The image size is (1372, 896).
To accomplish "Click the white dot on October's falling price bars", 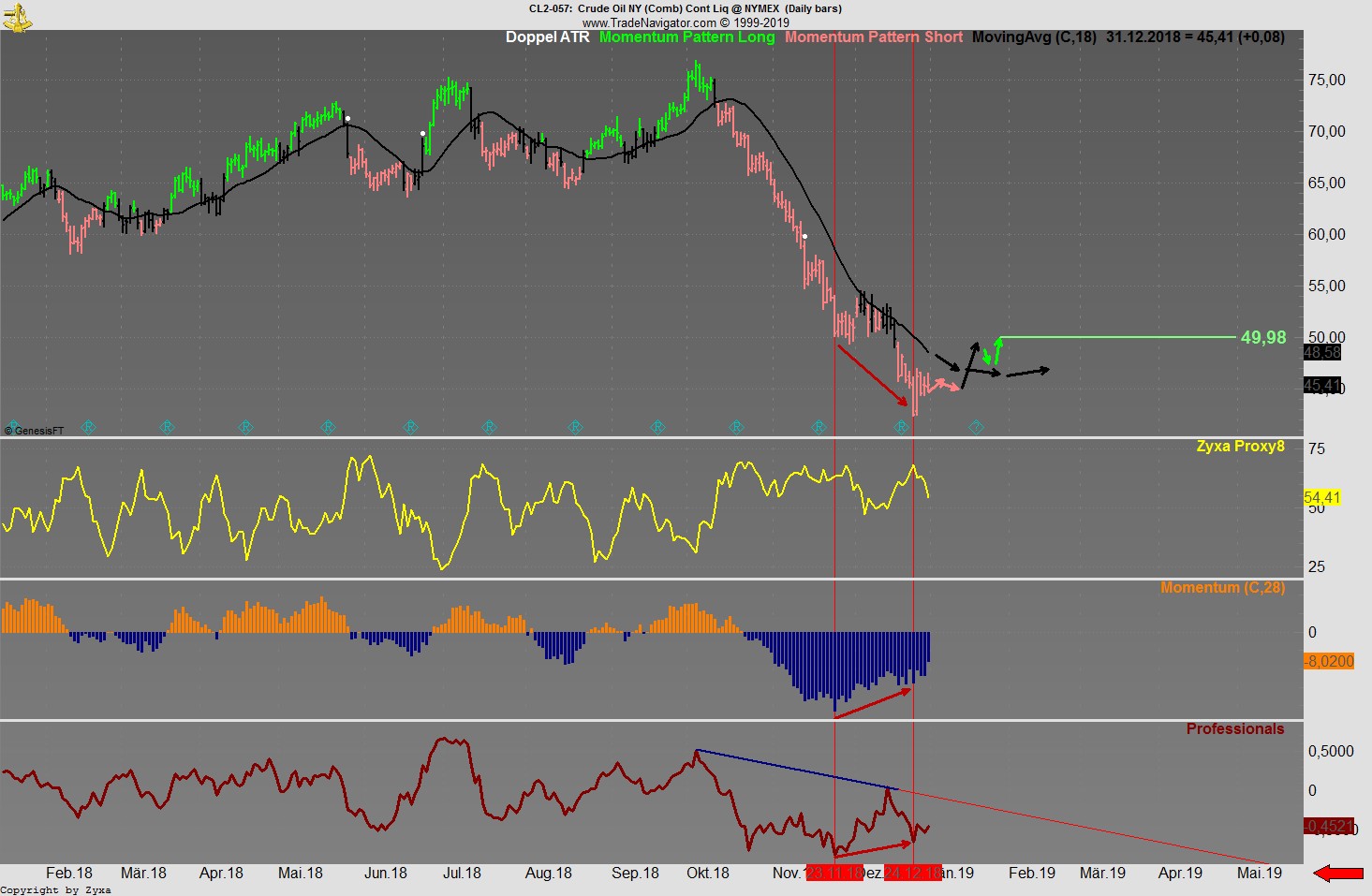I will (x=804, y=237).
